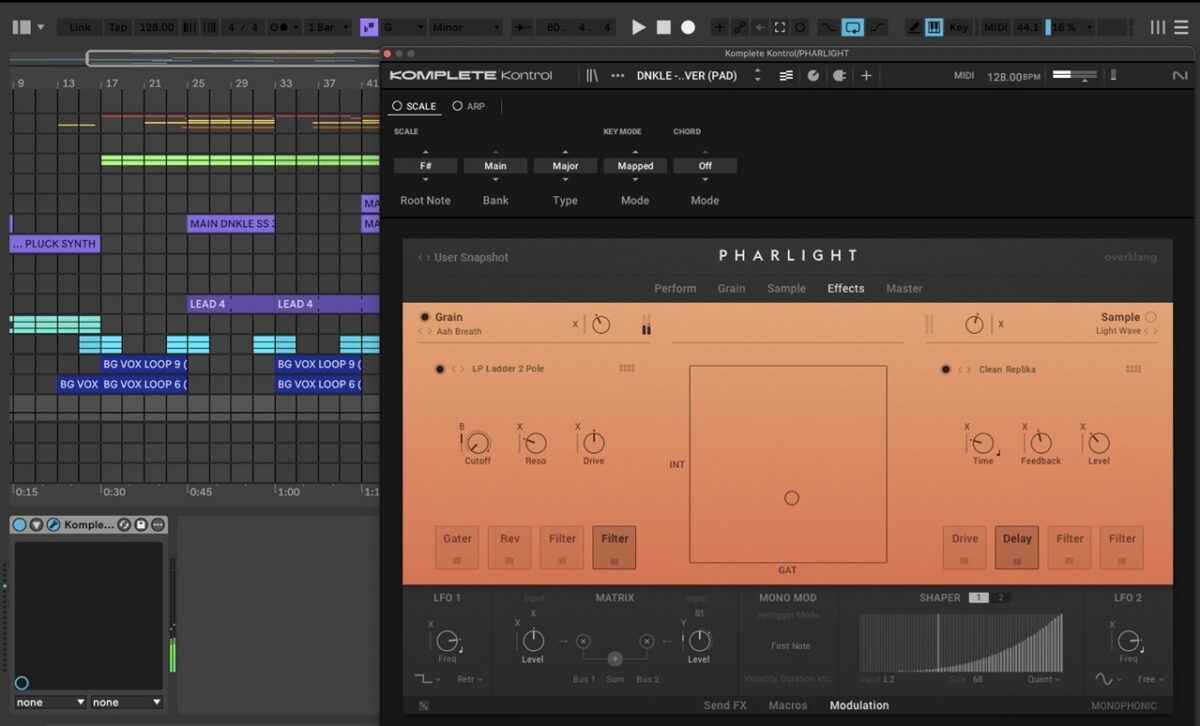Toggle the Grain layer power button
Image resolution: width=1200 pixels, height=726 pixels.
tap(425, 317)
